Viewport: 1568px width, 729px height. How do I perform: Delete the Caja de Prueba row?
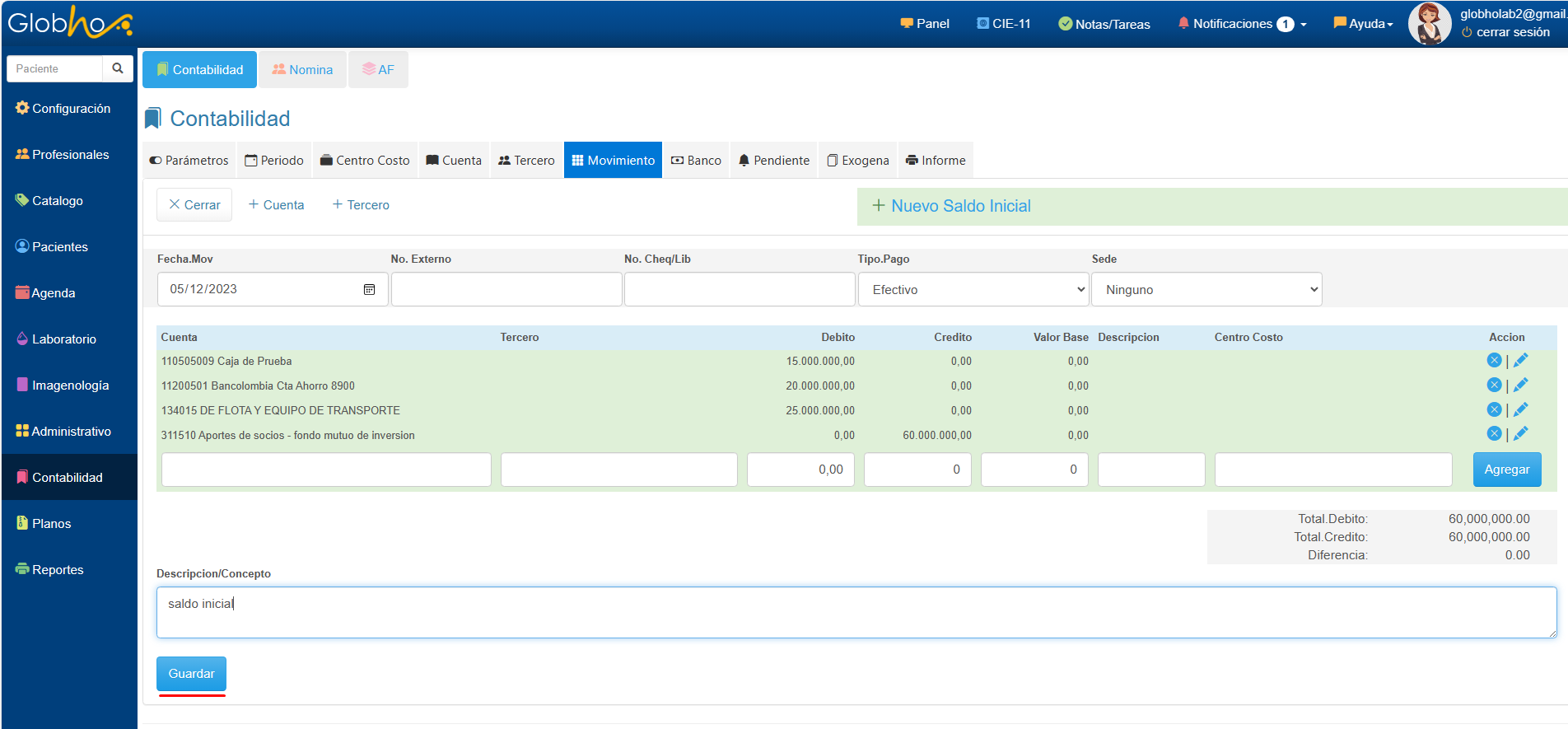(1494, 360)
